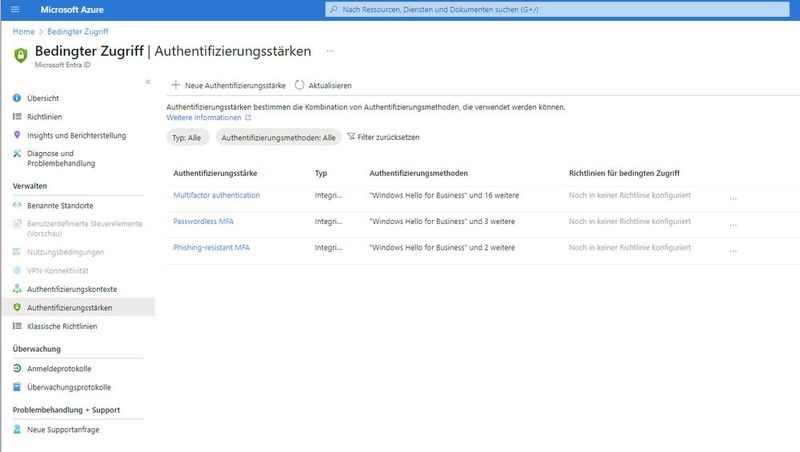Select VPN-Konnektivität item
Image resolution: width=800 pixels, height=452 pixels.
pyautogui.click(x=58, y=270)
